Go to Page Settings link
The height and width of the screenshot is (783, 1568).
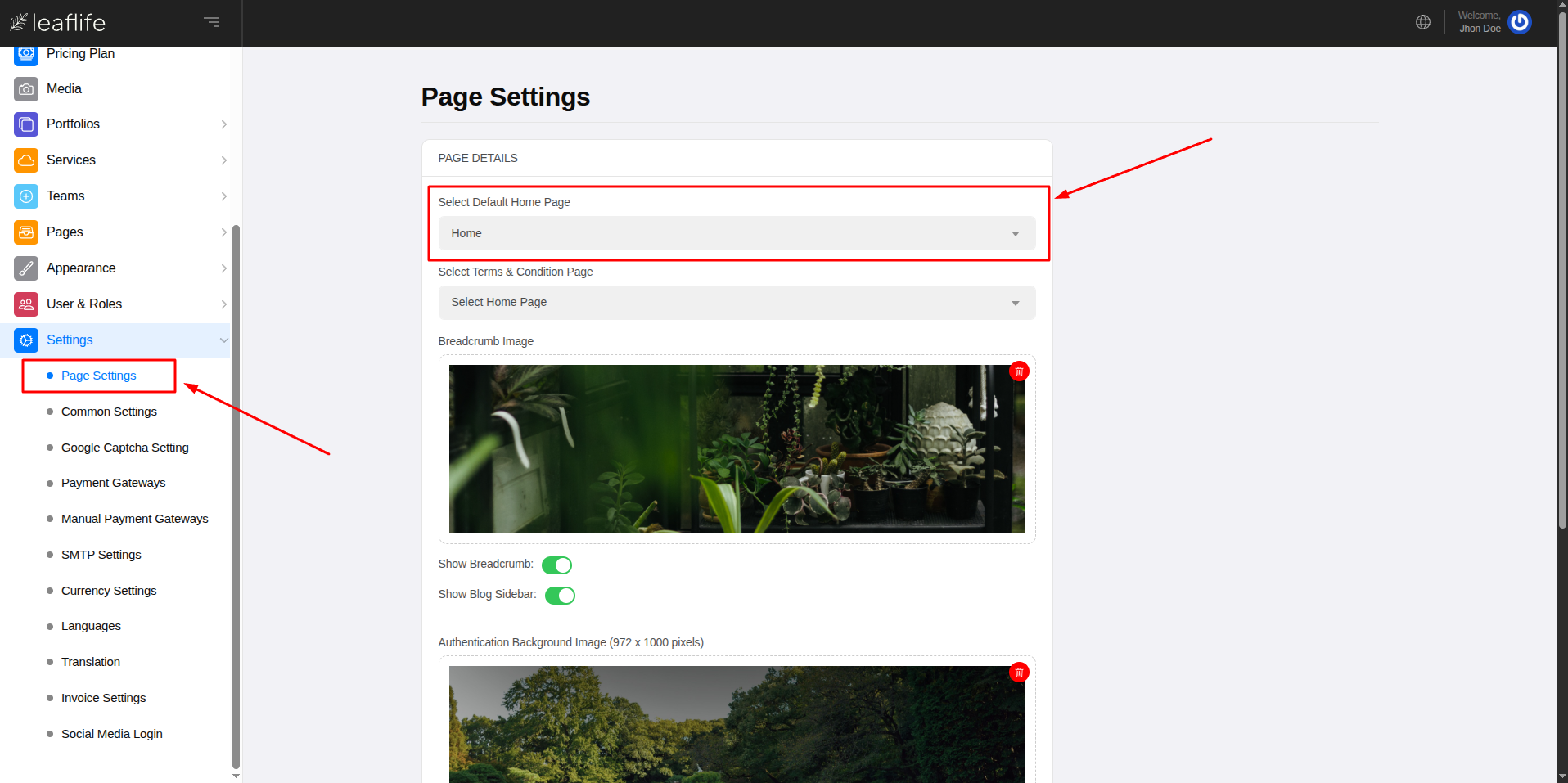tap(99, 376)
